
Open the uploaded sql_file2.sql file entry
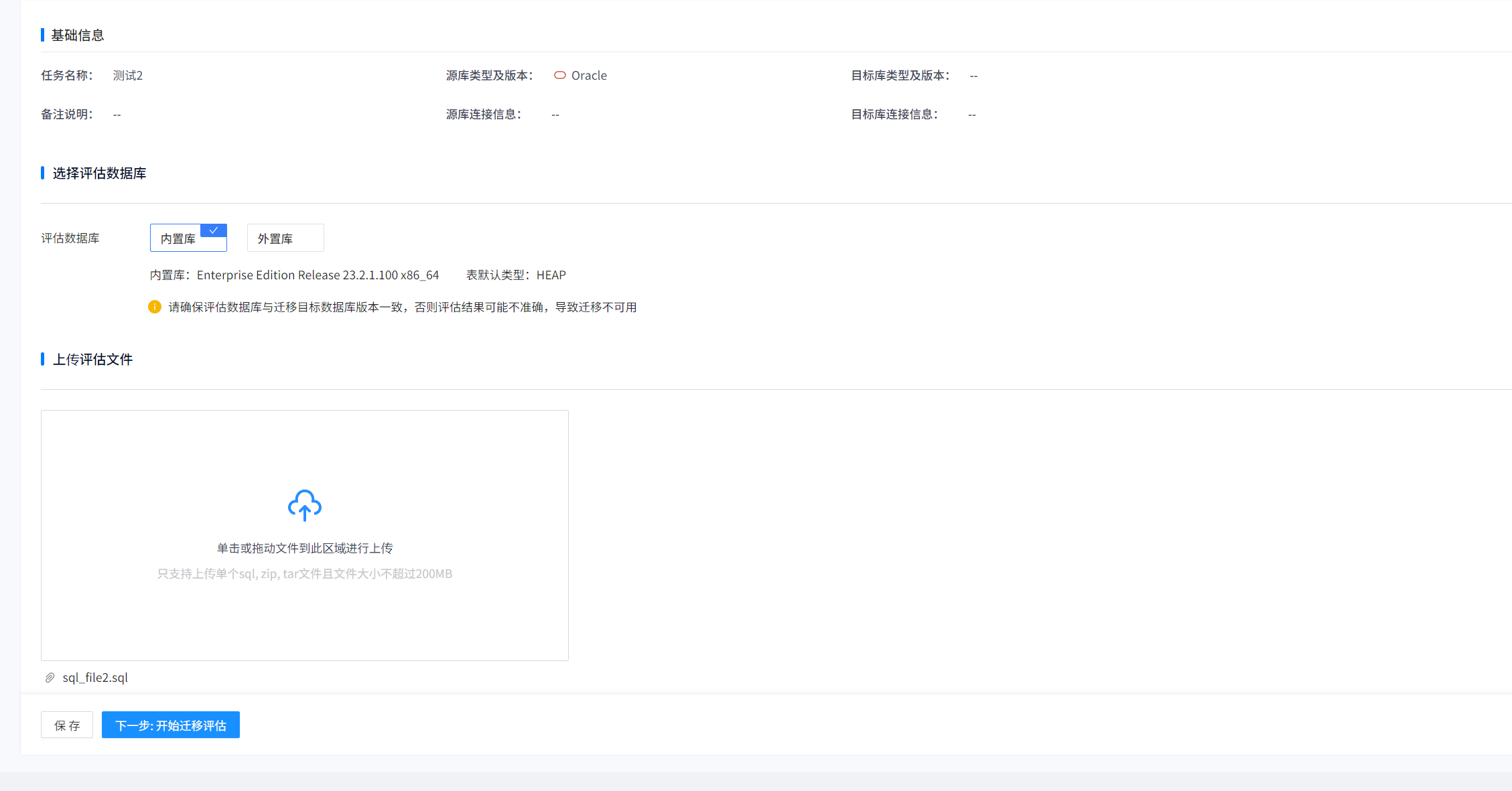tap(95, 678)
